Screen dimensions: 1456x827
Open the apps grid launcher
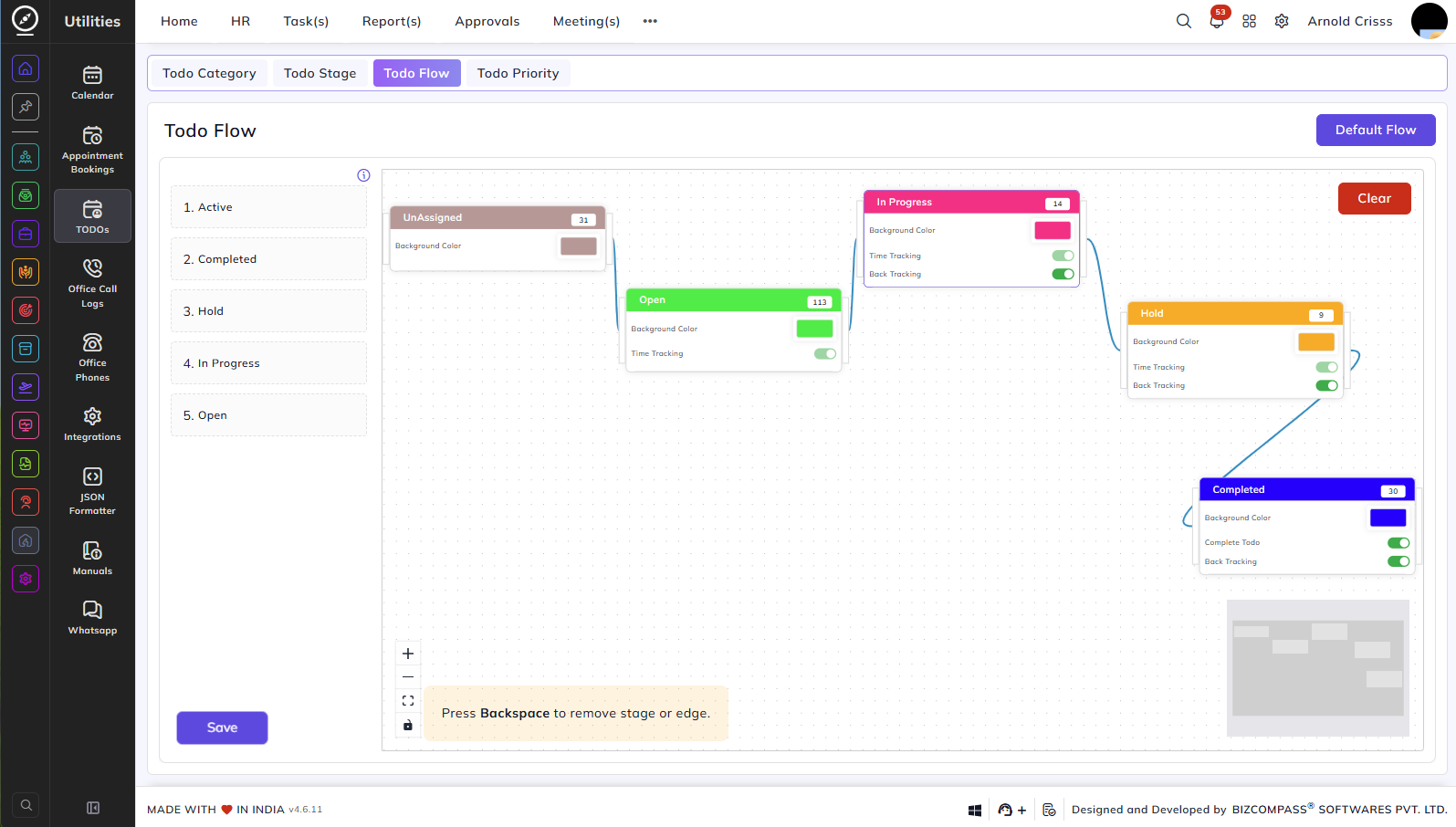[1249, 21]
